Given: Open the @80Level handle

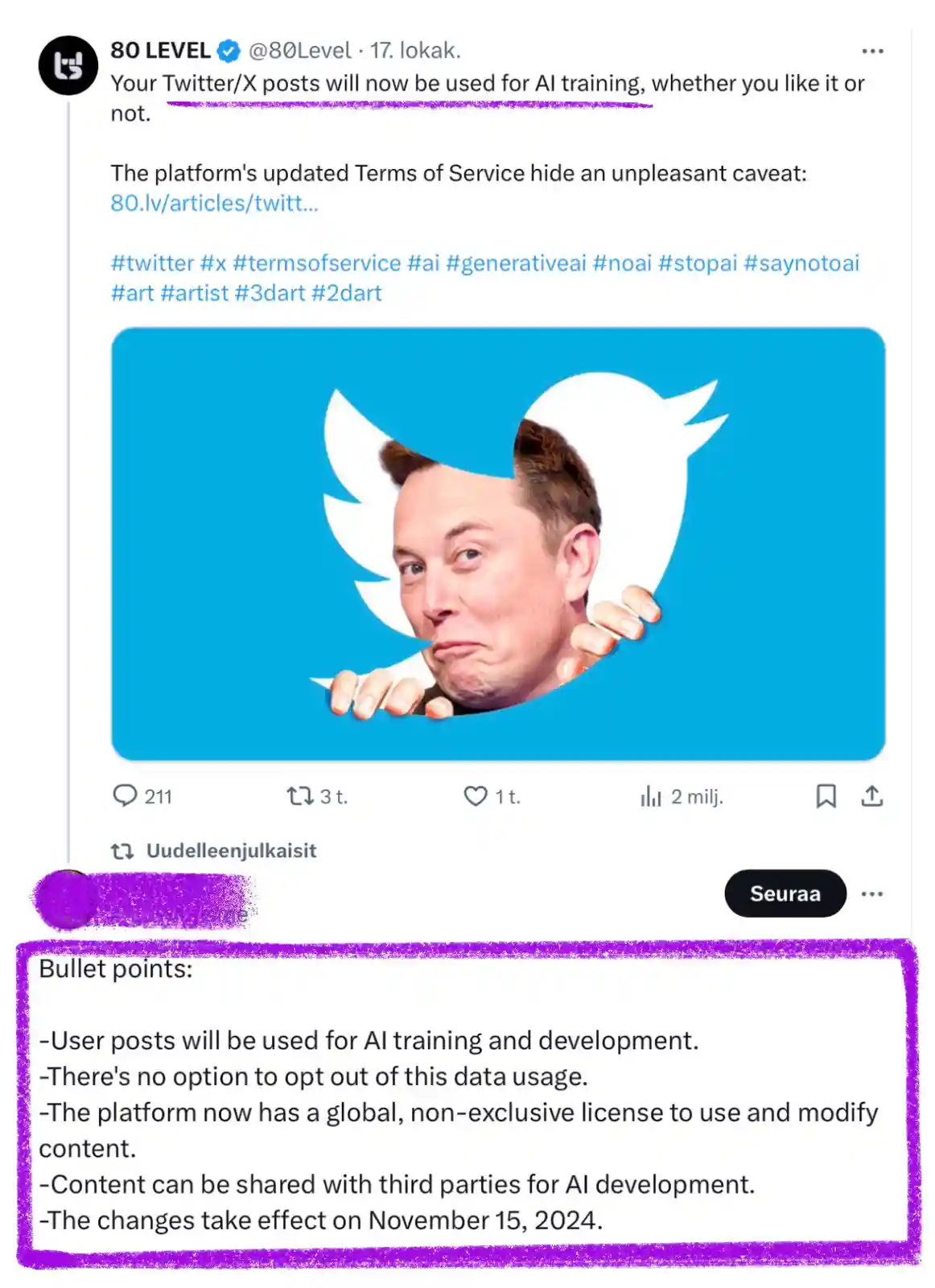Looking at the screenshot, I should (300, 51).
